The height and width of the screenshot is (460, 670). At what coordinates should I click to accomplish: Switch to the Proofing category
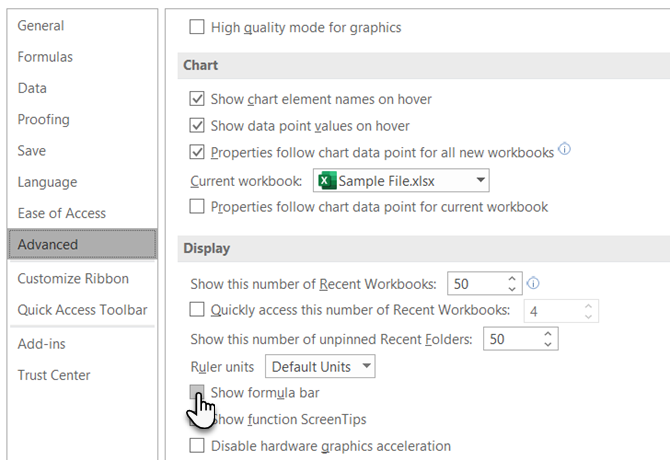pyautogui.click(x=44, y=119)
